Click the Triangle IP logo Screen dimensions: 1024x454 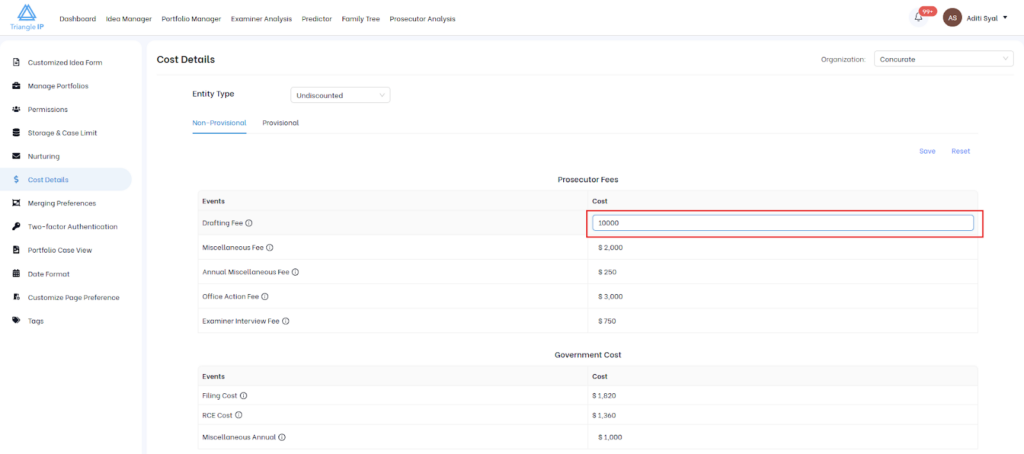(x=26, y=17)
